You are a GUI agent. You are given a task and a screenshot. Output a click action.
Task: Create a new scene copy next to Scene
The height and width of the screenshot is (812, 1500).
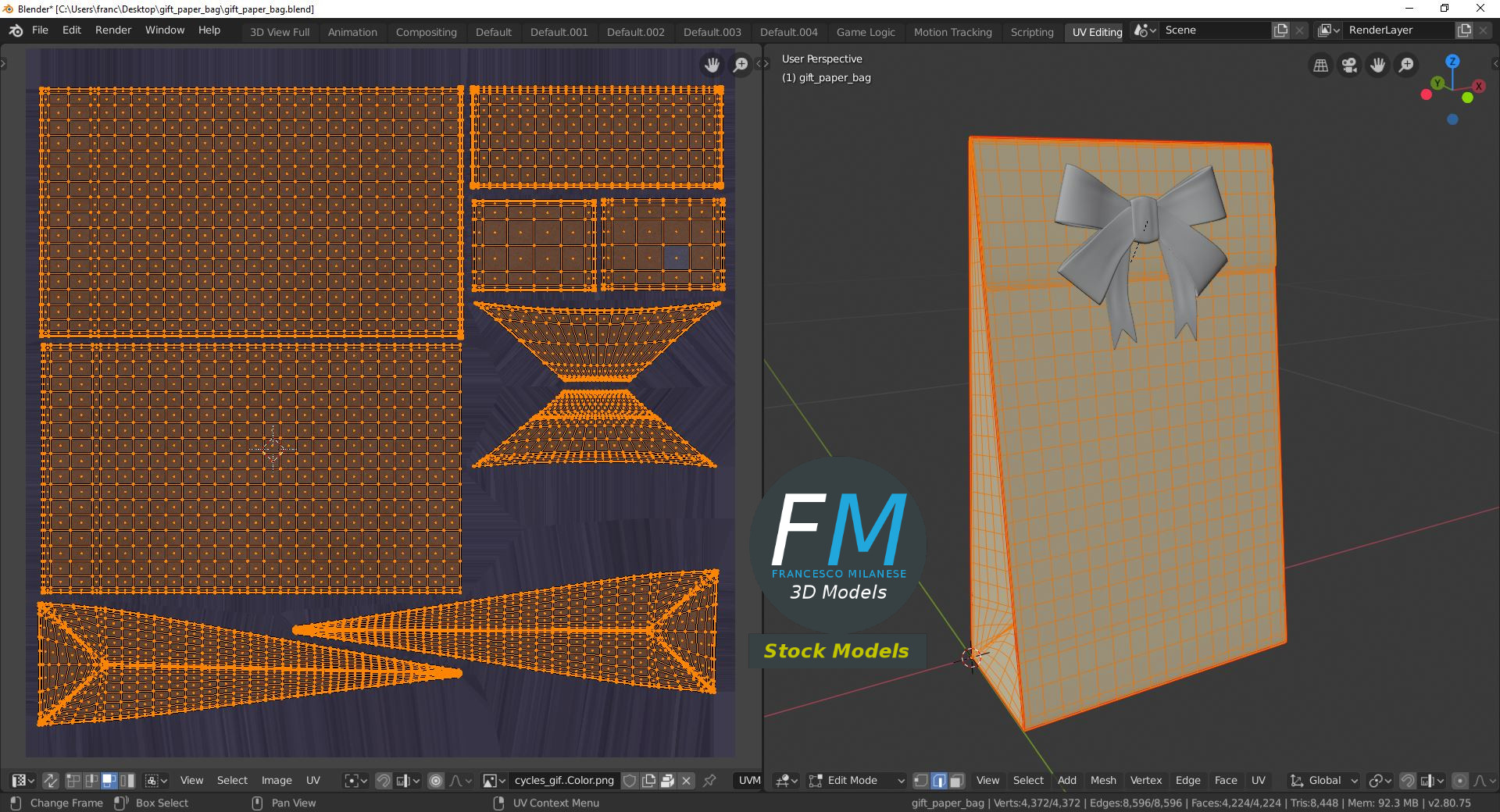click(x=1280, y=30)
